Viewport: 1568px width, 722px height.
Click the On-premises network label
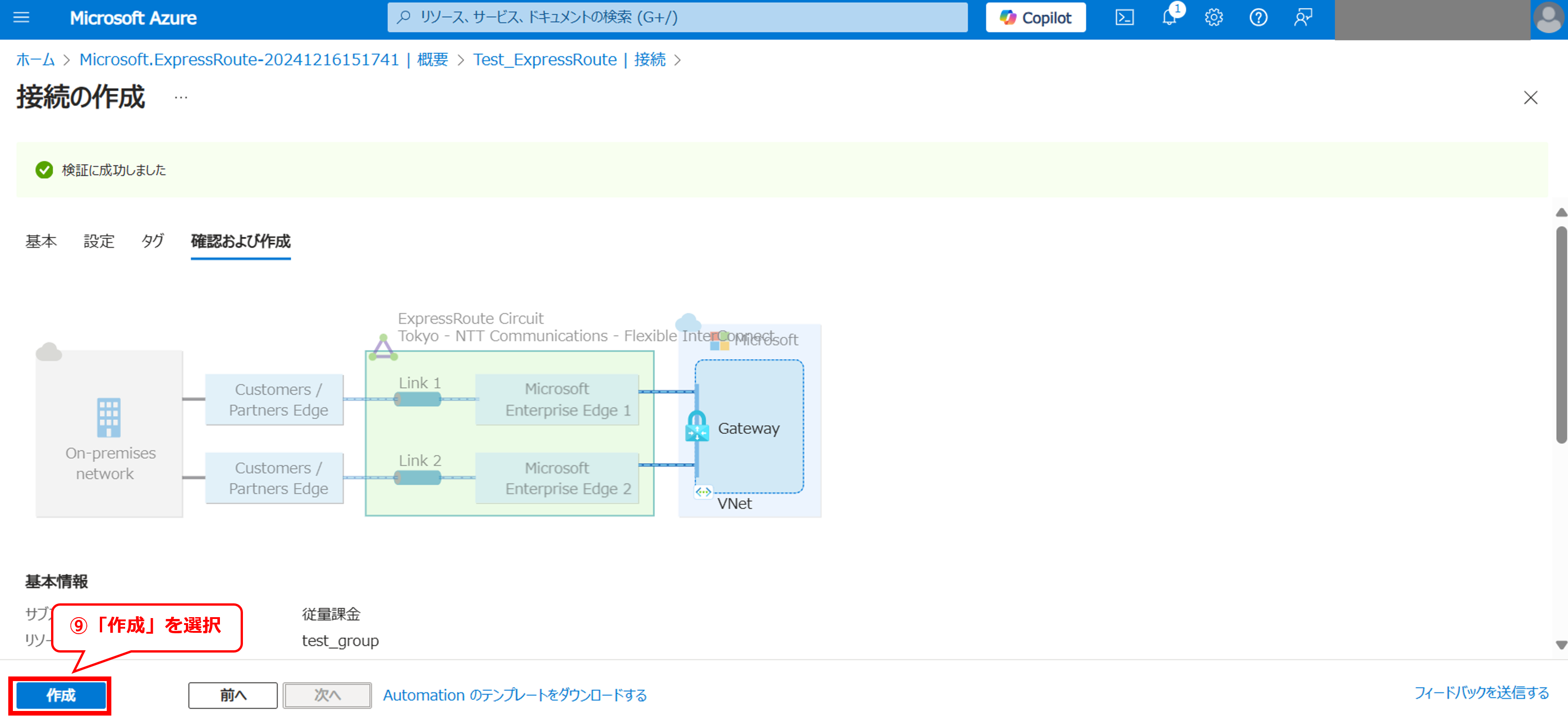pyautogui.click(x=110, y=464)
